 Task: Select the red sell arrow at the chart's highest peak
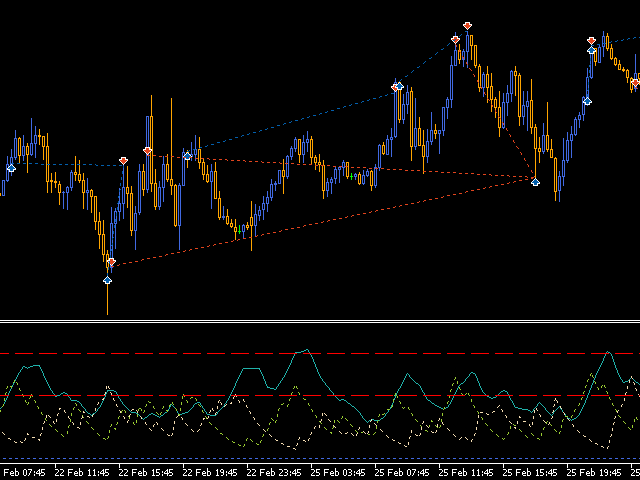pyautogui.click(x=467, y=26)
